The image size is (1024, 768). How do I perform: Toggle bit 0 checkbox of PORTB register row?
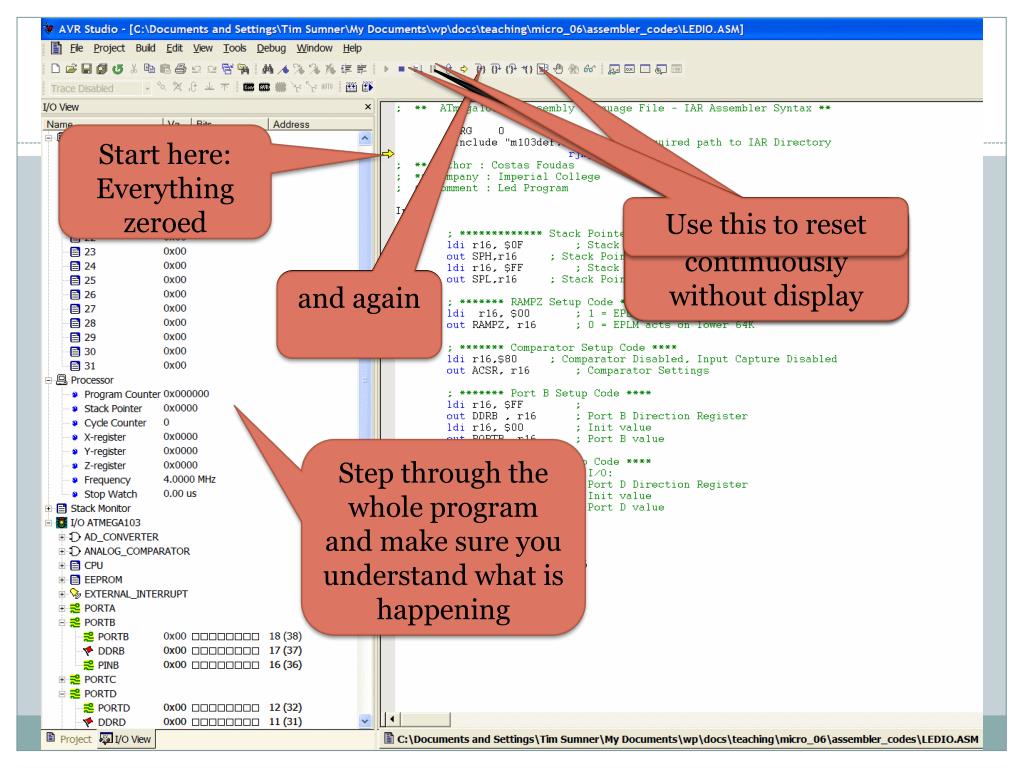click(255, 637)
